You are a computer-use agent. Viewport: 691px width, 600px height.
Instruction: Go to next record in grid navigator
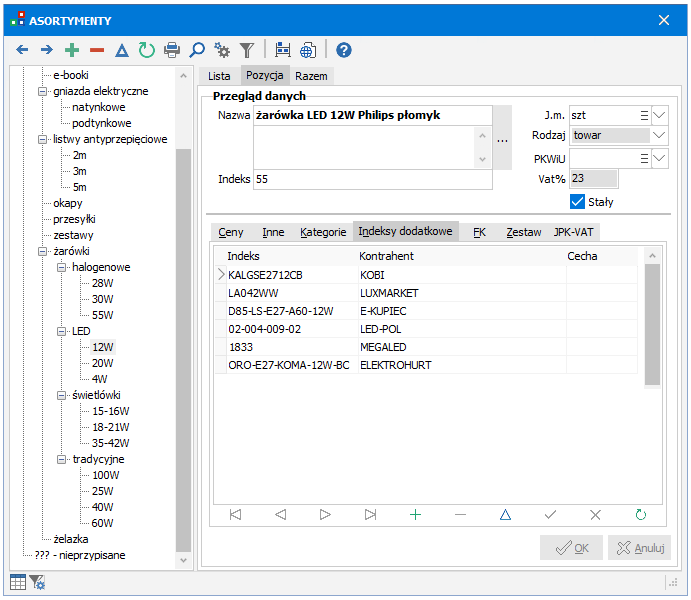pyautogui.click(x=325, y=514)
